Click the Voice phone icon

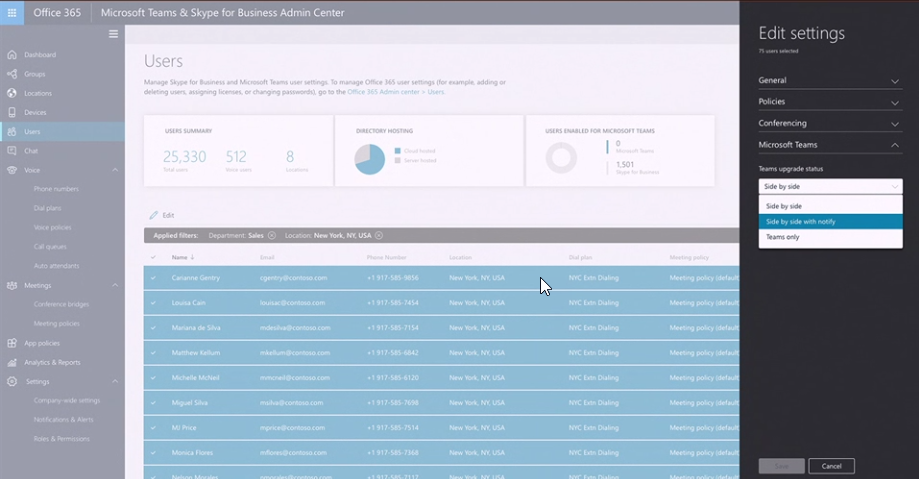[x=12, y=170]
